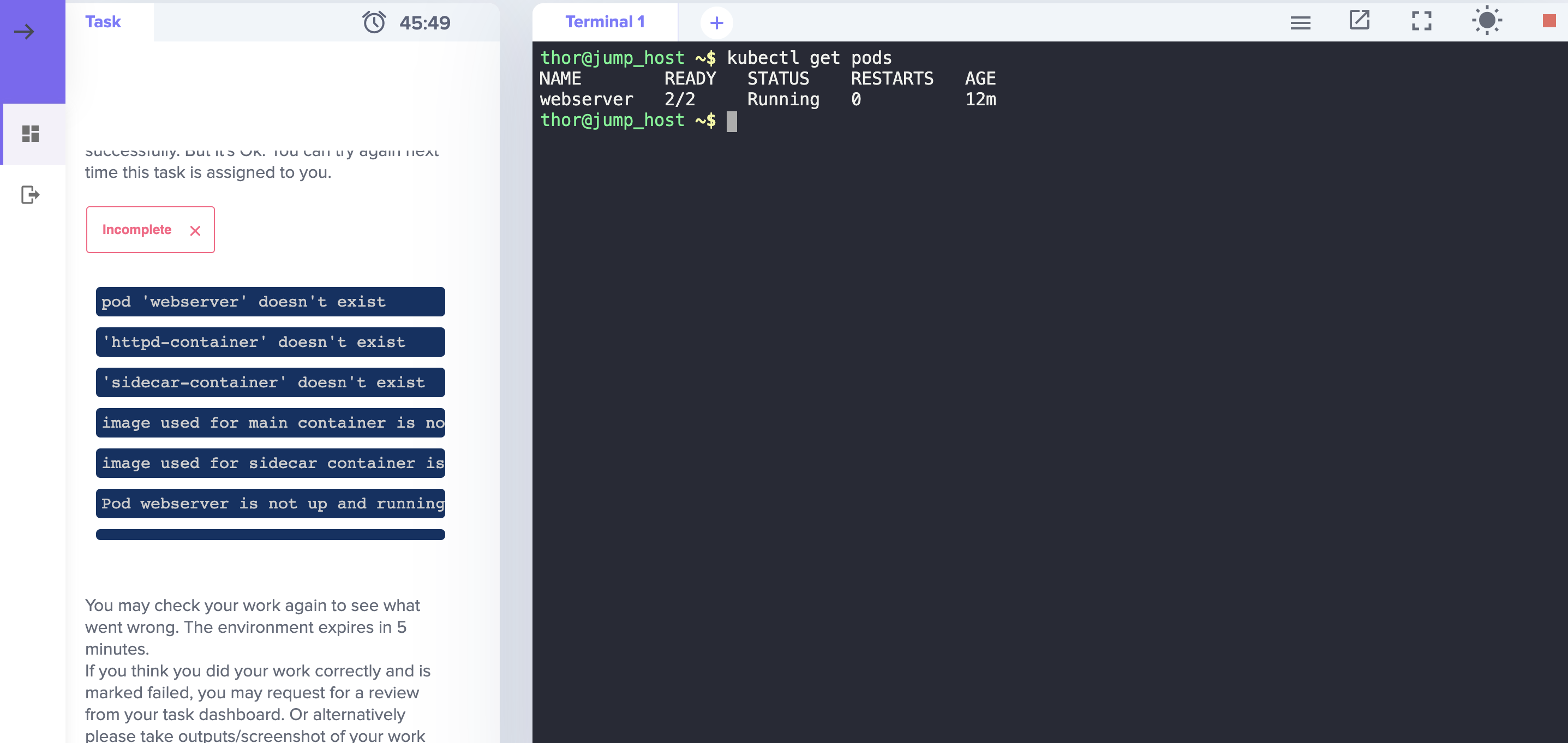Click the exit/logout sidebar icon
This screenshot has height=743, width=1568.
point(31,195)
